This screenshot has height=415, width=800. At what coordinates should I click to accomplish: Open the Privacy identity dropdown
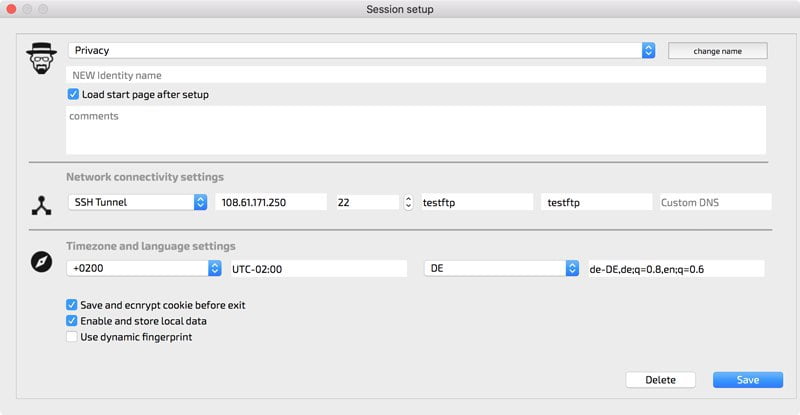pyautogui.click(x=362, y=50)
